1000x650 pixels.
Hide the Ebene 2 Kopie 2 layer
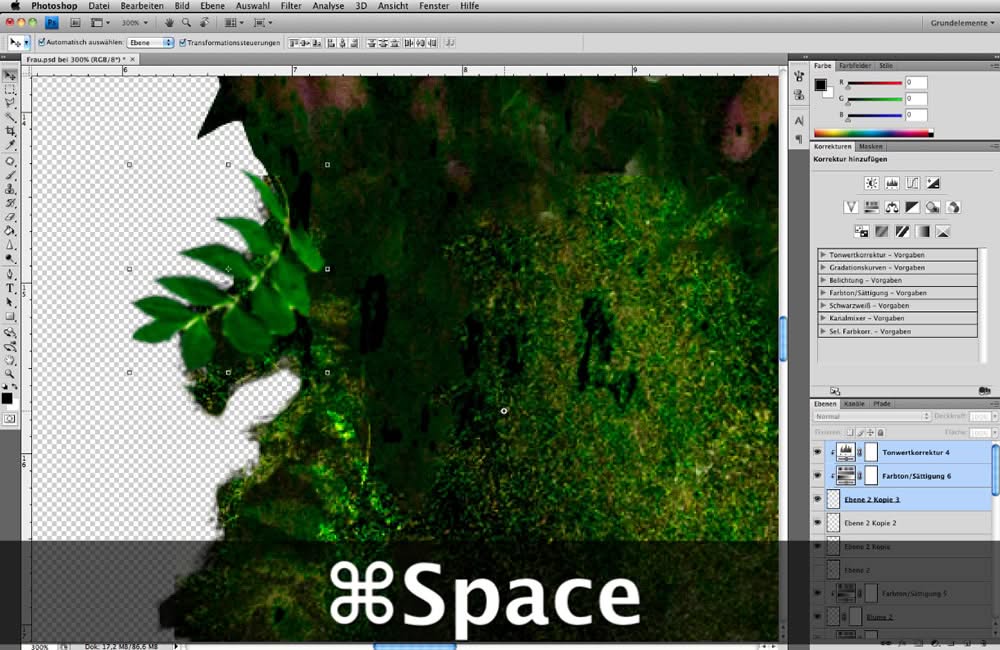click(x=818, y=523)
